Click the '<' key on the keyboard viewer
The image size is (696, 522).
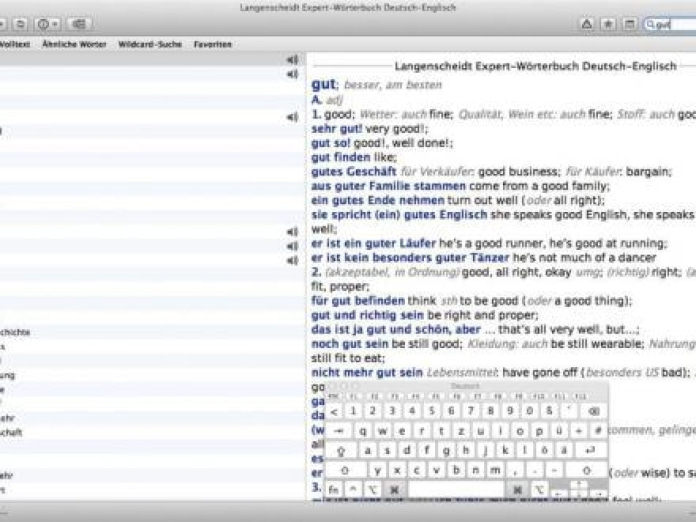coord(334,411)
